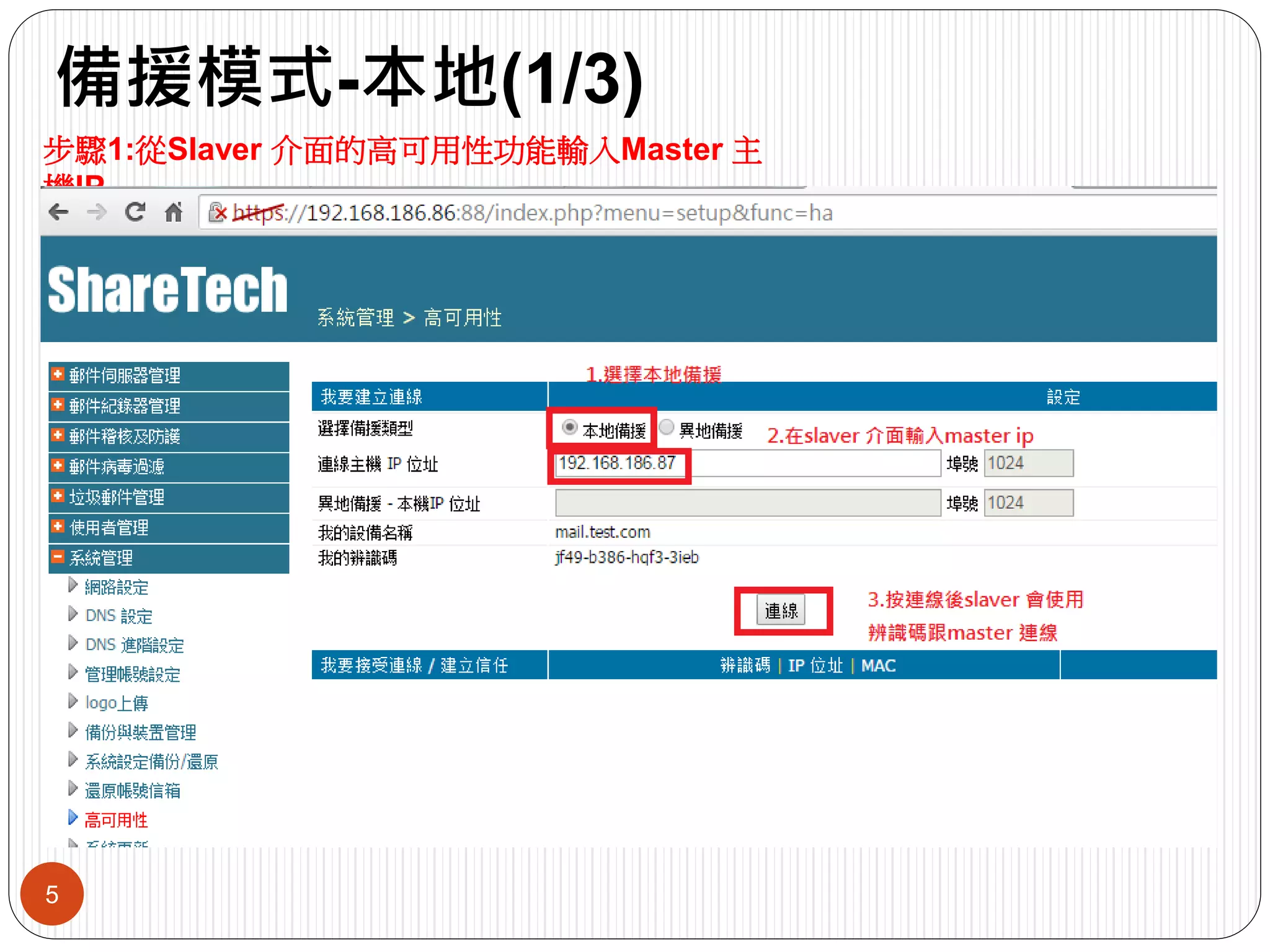Click the address bar URL
The height and width of the screenshot is (952, 1270).
[x=532, y=213]
